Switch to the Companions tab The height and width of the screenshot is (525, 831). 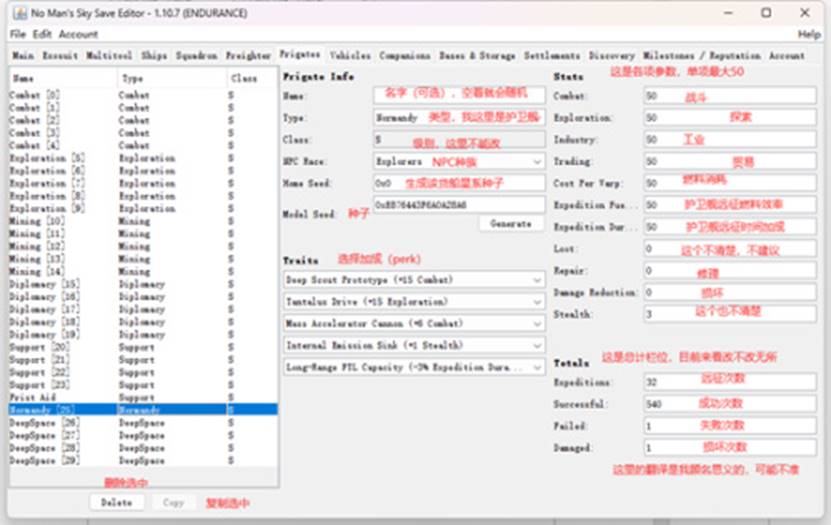point(405,56)
